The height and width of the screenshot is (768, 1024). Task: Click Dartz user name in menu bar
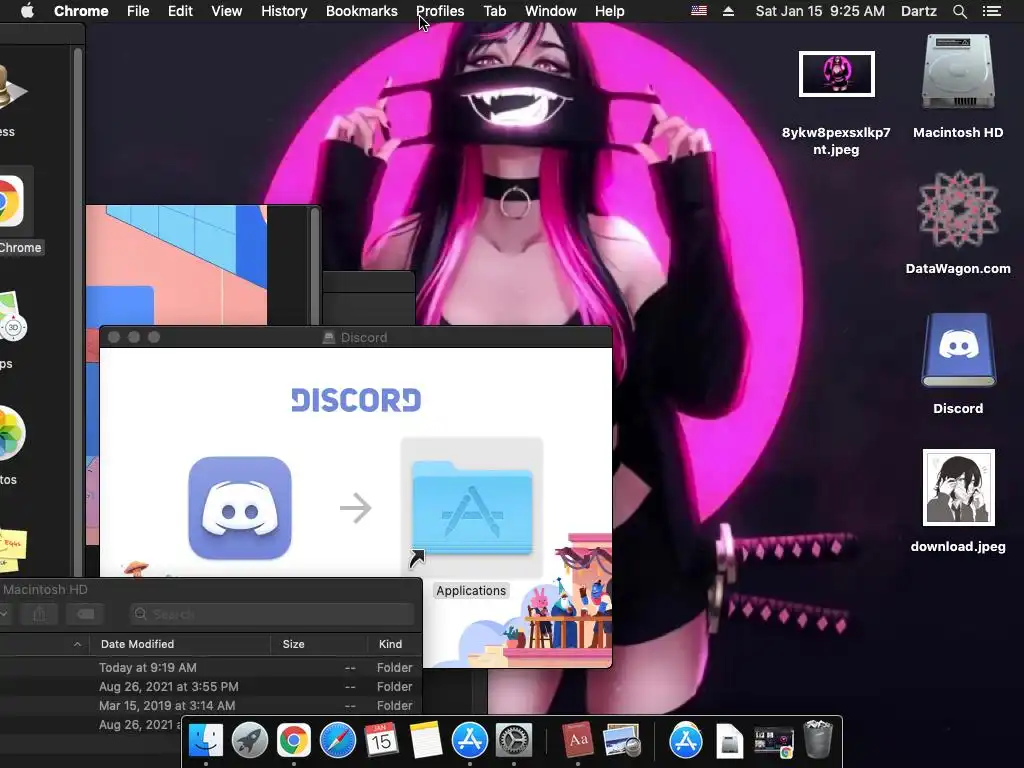tap(918, 11)
